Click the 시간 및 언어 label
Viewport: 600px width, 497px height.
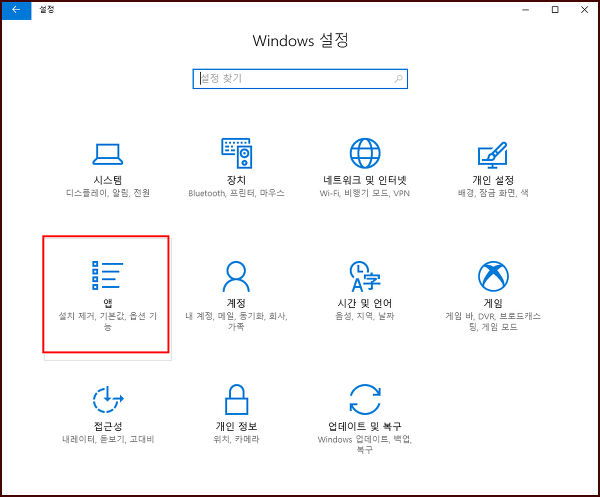365,303
